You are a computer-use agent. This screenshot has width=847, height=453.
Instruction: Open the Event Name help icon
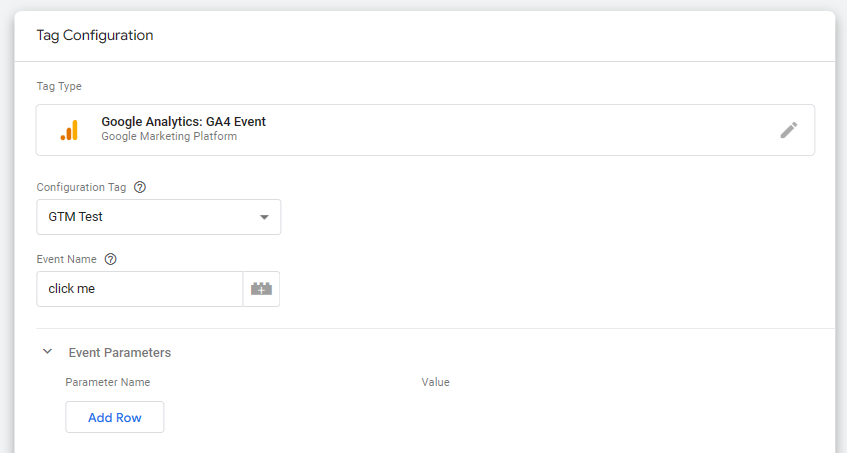pos(111,259)
